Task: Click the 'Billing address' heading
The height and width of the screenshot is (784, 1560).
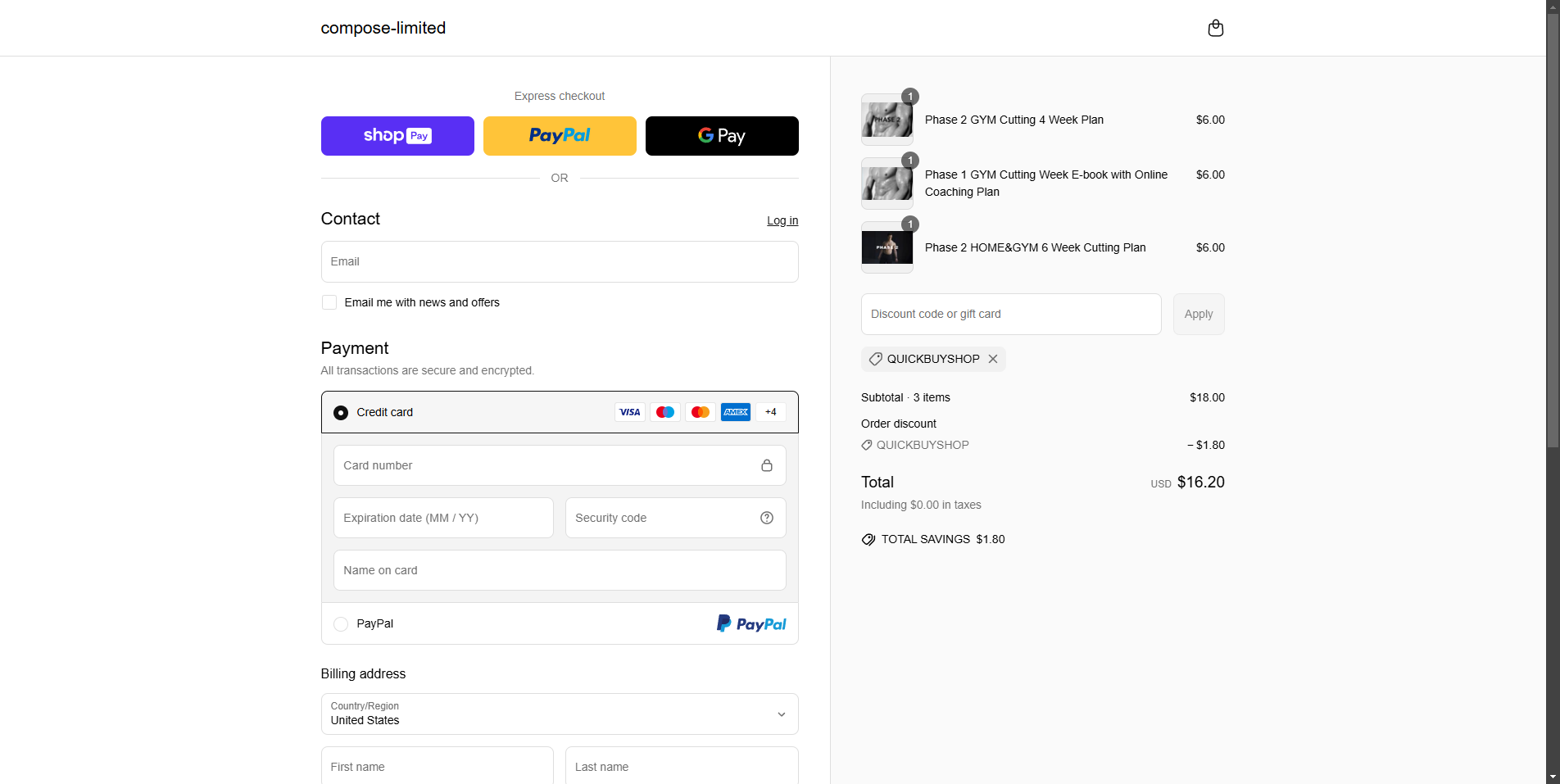Action: pyautogui.click(x=363, y=673)
